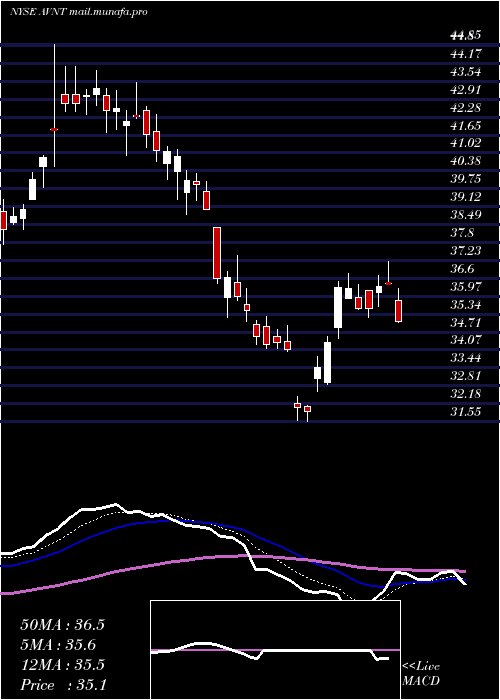Click the 'NYSE AVNT mail.munafa.pro' chart title
500x700 pixels.
79,12
